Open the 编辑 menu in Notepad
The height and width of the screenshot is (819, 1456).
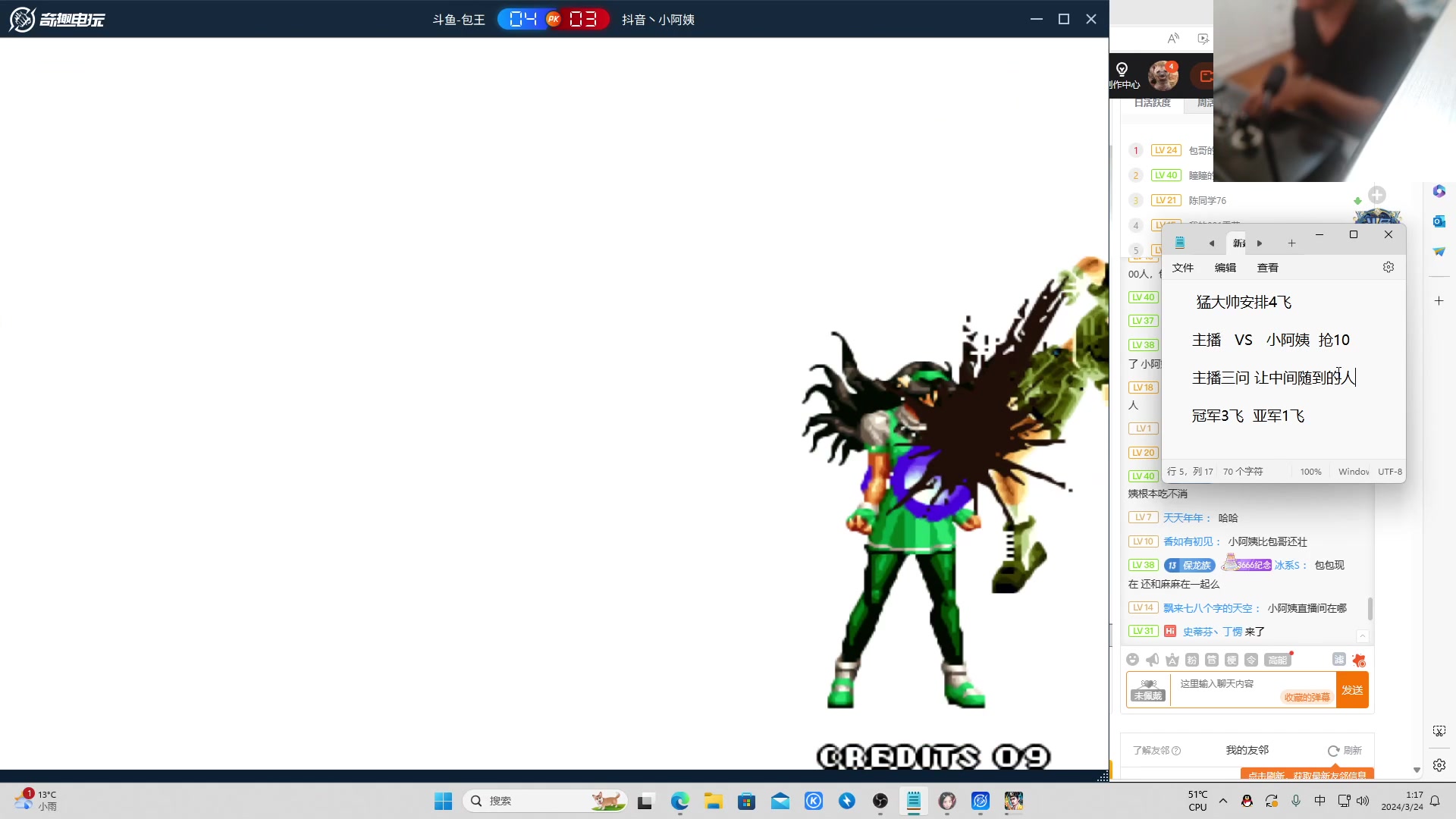click(1225, 268)
